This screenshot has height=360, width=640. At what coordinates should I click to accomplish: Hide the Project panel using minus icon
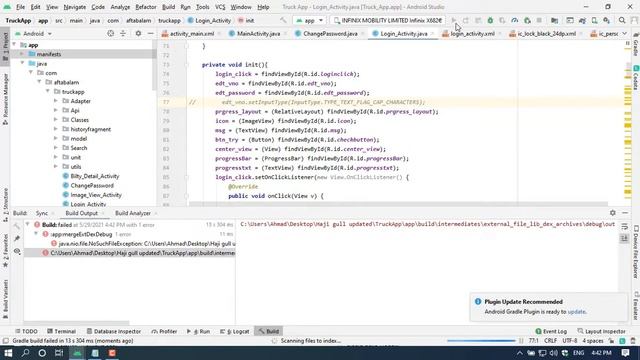pyautogui.click(x=151, y=33)
